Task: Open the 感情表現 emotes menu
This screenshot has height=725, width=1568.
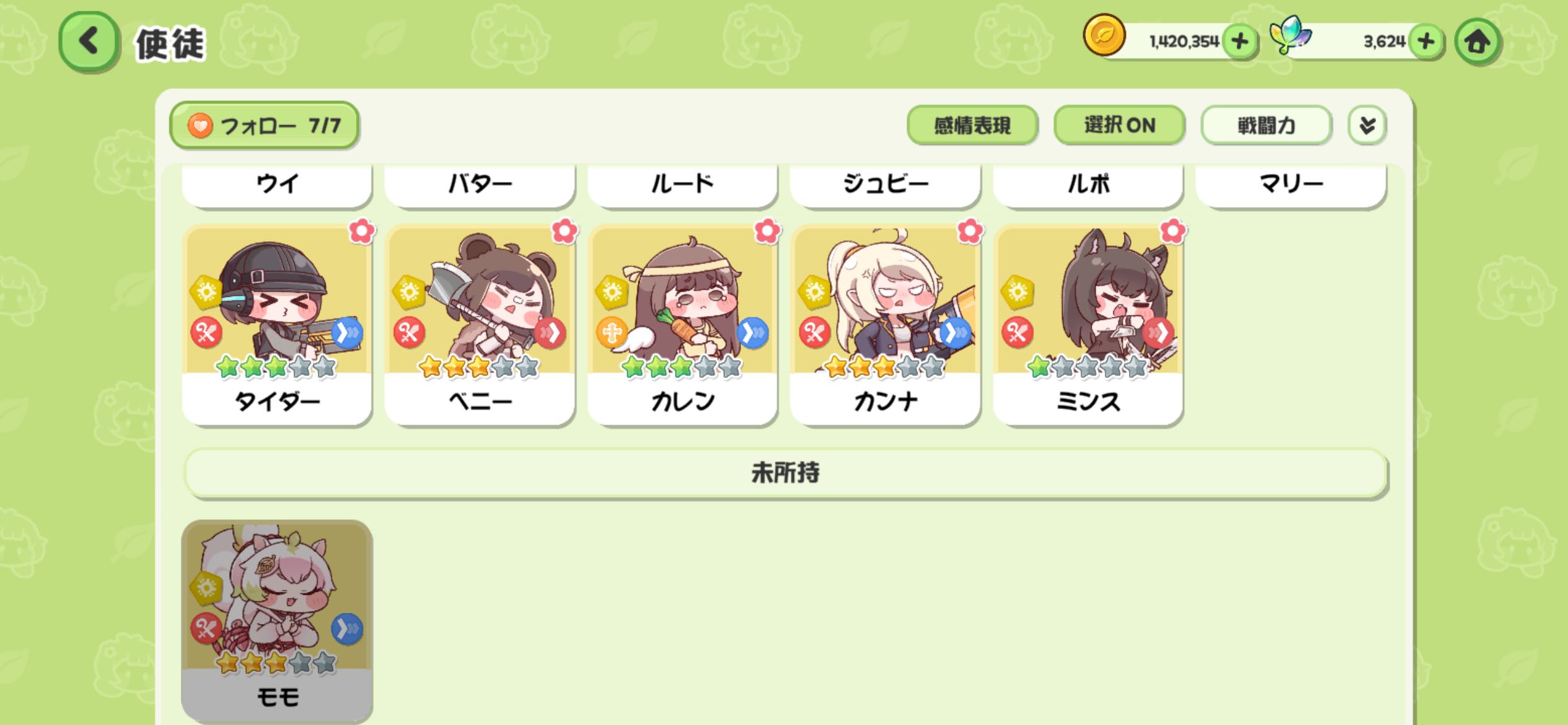Action: pyautogui.click(x=972, y=125)
